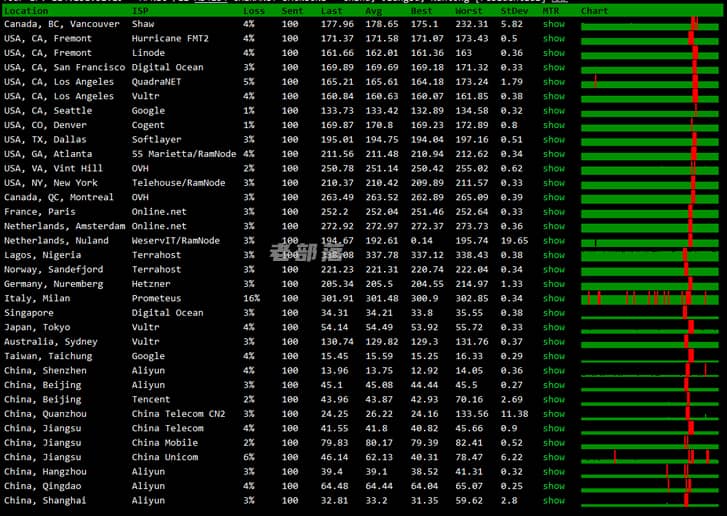Viewport: 727px width, 516px height.
Task: Open show link for Shenzhen Aliyun
Action: pos(554,370)
